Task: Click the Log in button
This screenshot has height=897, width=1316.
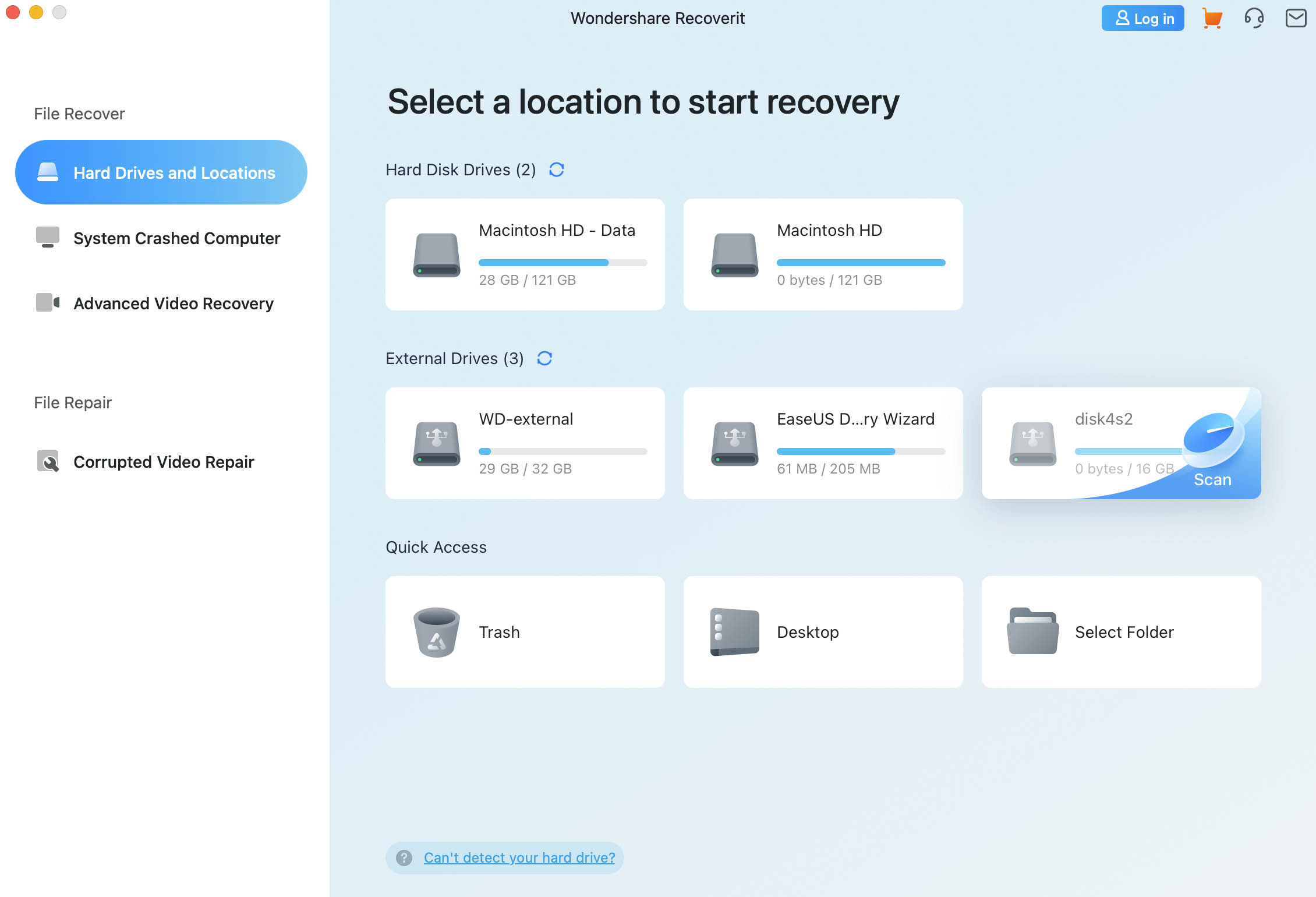Action: 1142,18
